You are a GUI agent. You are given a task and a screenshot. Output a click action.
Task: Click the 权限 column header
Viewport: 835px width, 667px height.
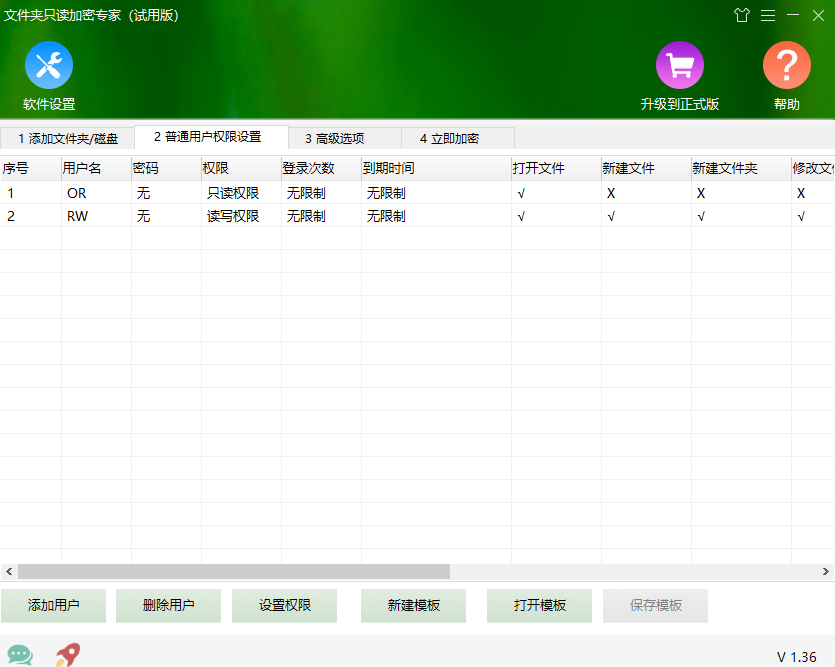(x=241, y=168)
